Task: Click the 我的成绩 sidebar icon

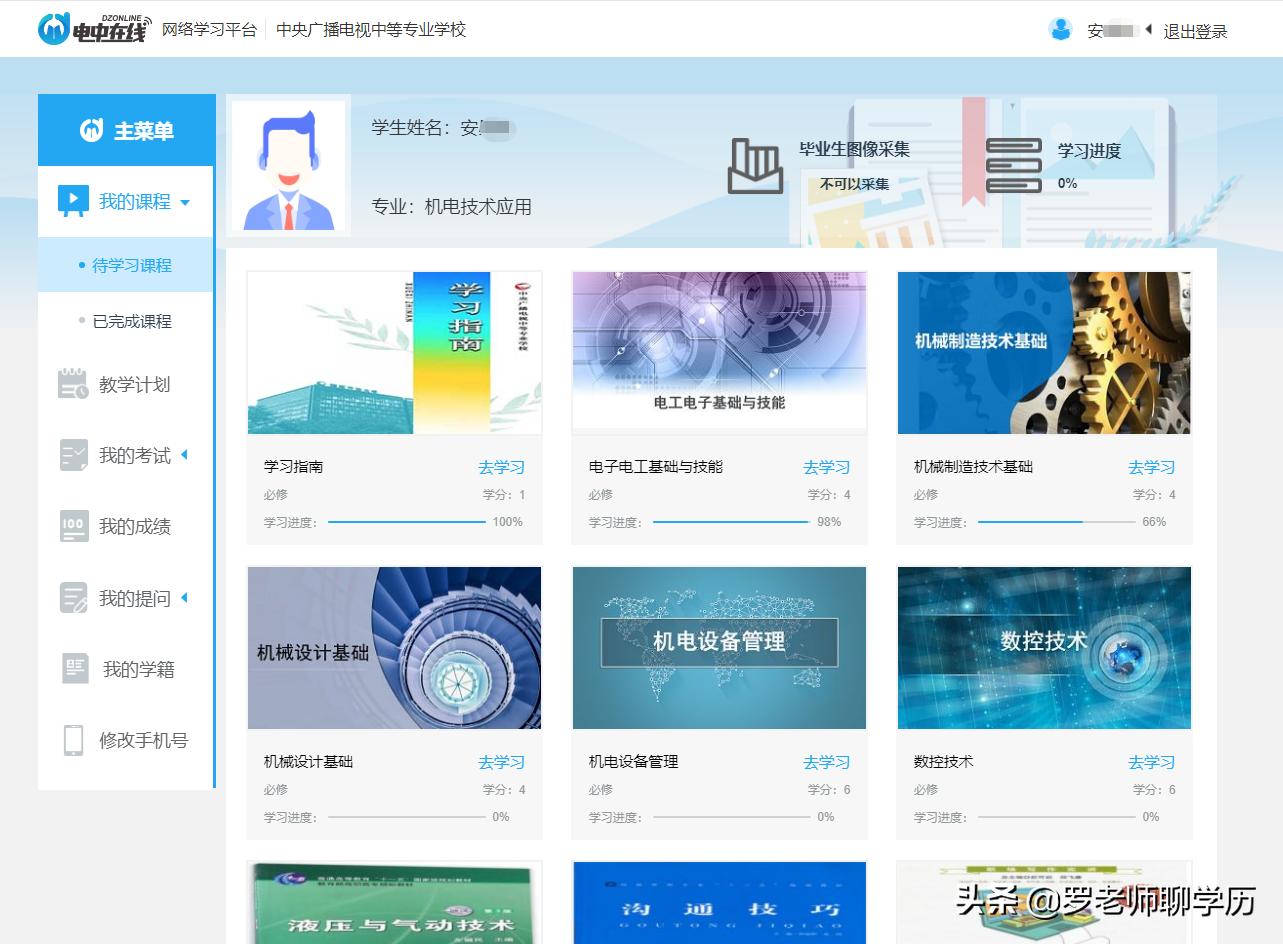Action: (72, 526)
